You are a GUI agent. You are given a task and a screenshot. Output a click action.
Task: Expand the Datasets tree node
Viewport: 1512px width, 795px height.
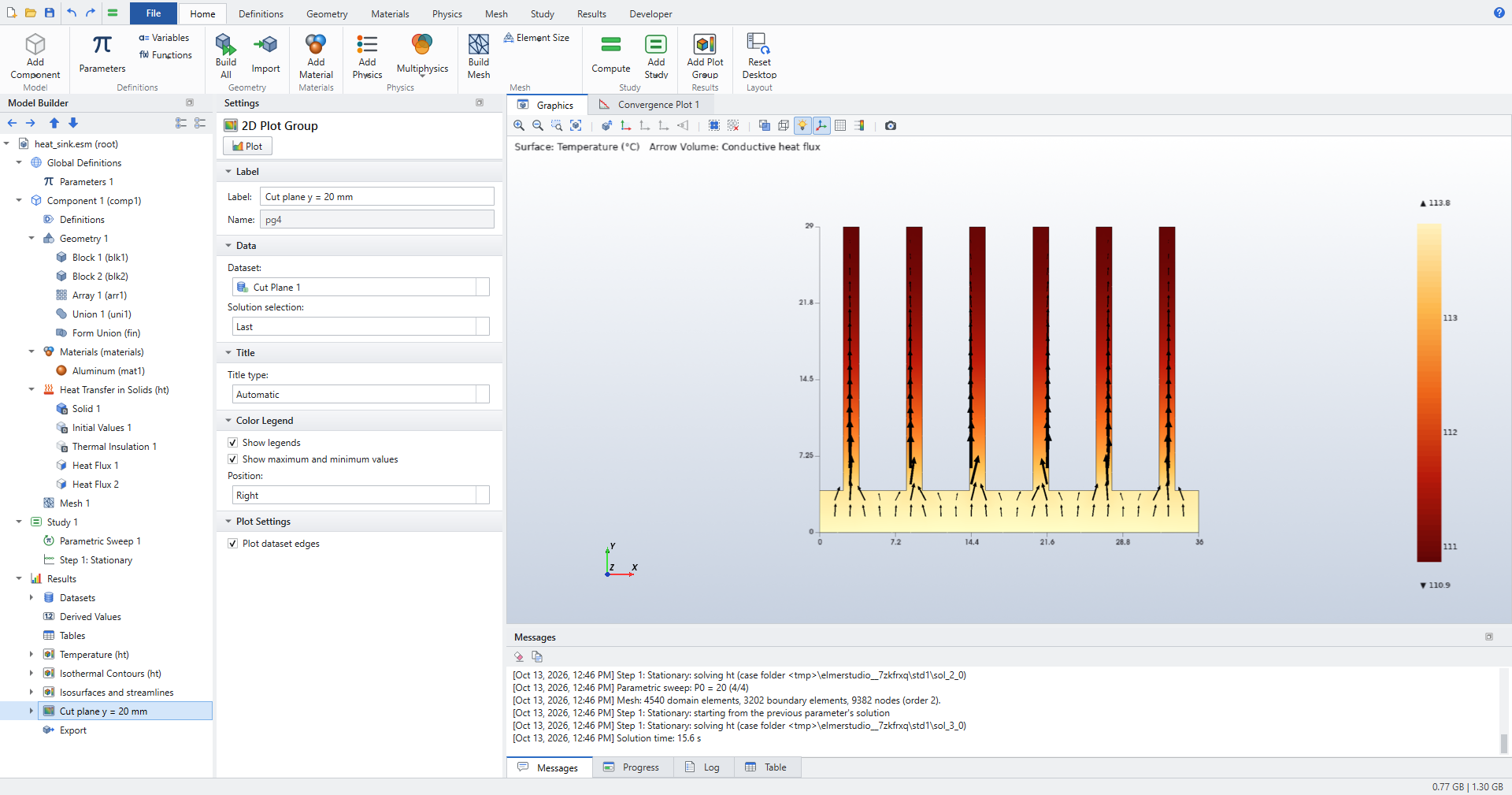pos(31,598)
